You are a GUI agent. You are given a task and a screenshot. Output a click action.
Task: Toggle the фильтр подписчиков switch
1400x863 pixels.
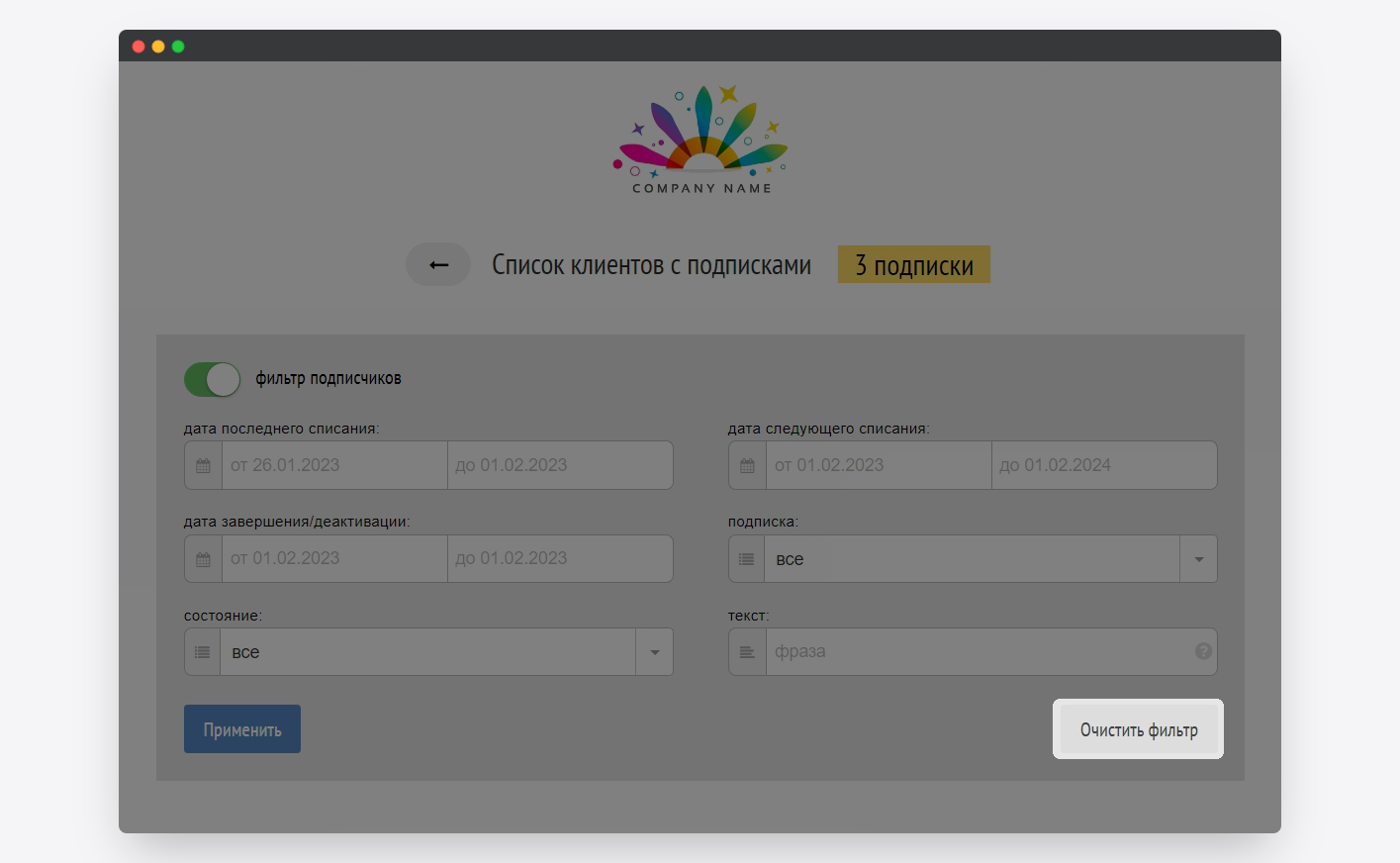[212, 379]
